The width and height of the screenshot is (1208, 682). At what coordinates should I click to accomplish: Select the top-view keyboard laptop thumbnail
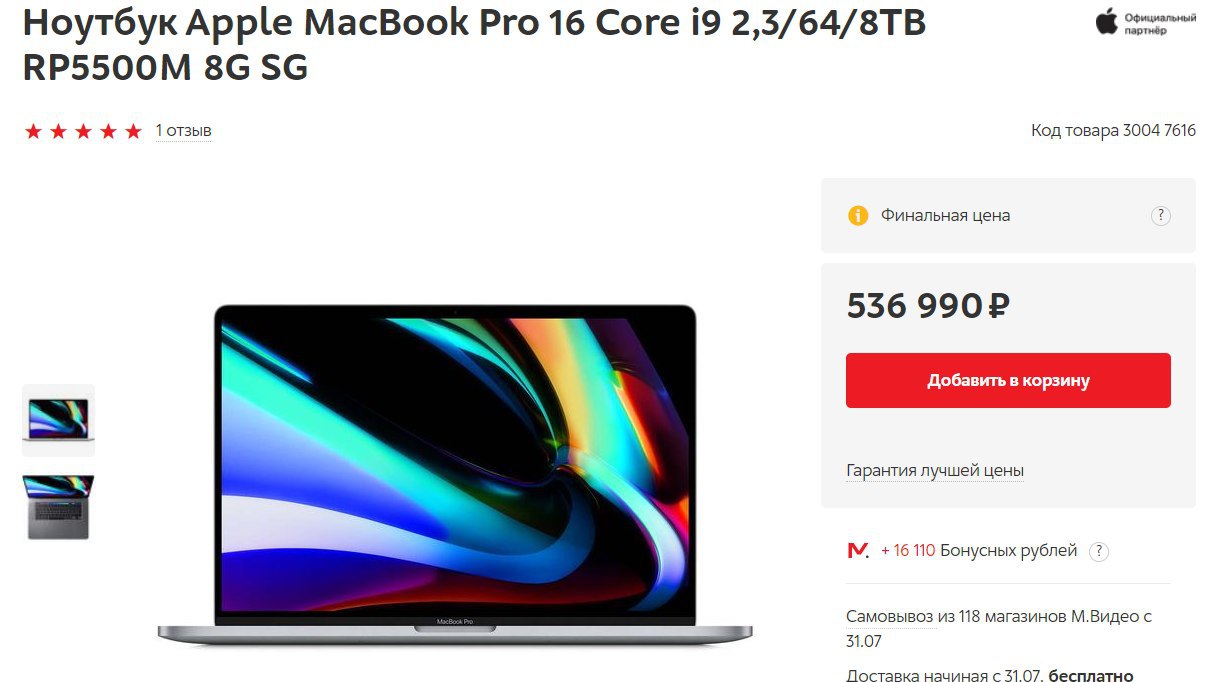pos(58,507)
